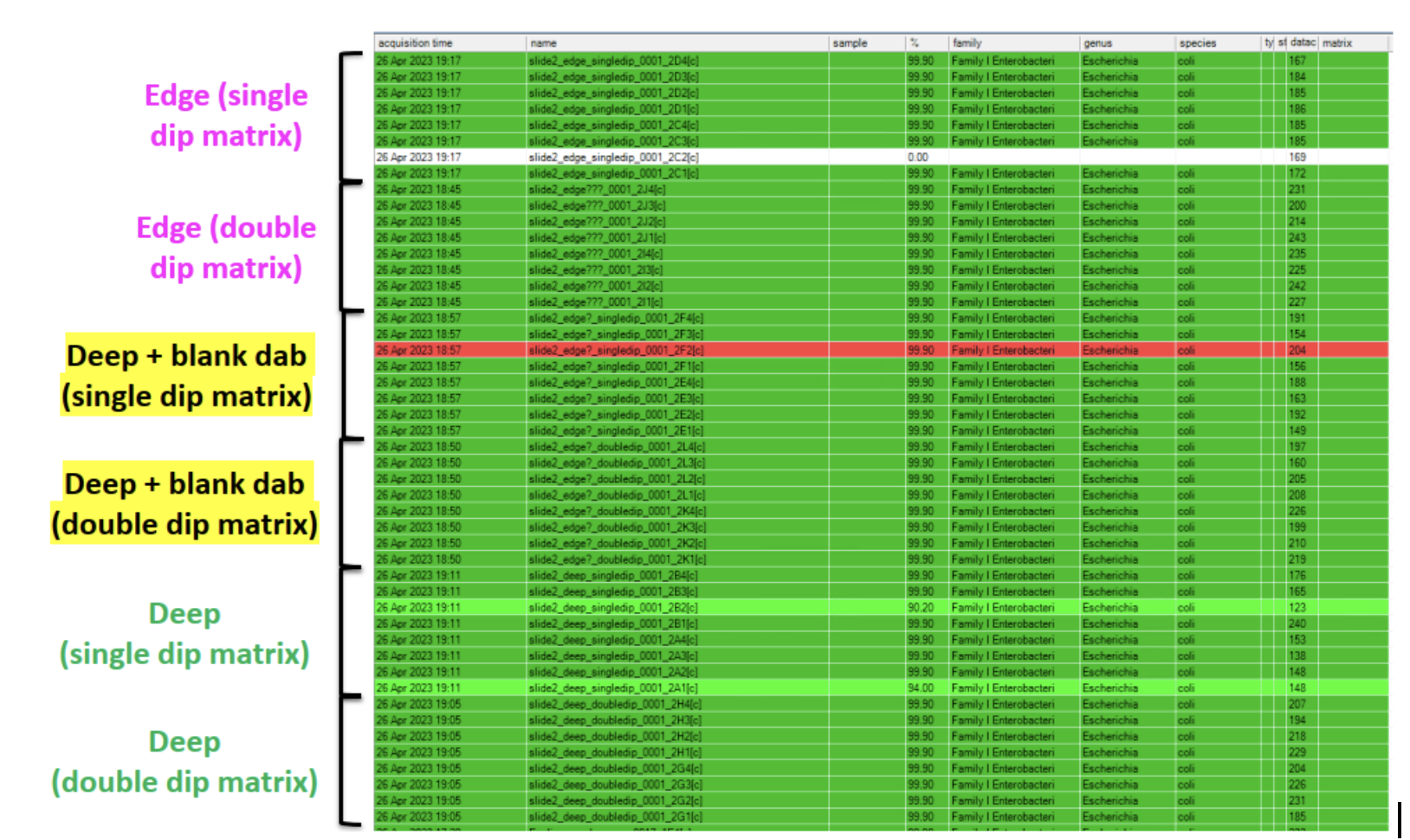Select row slide2_edge?_singledip_0001_2F4[c]
Image resolution: width=1410 pixels, height=840 pixels.
pos(882,318)
